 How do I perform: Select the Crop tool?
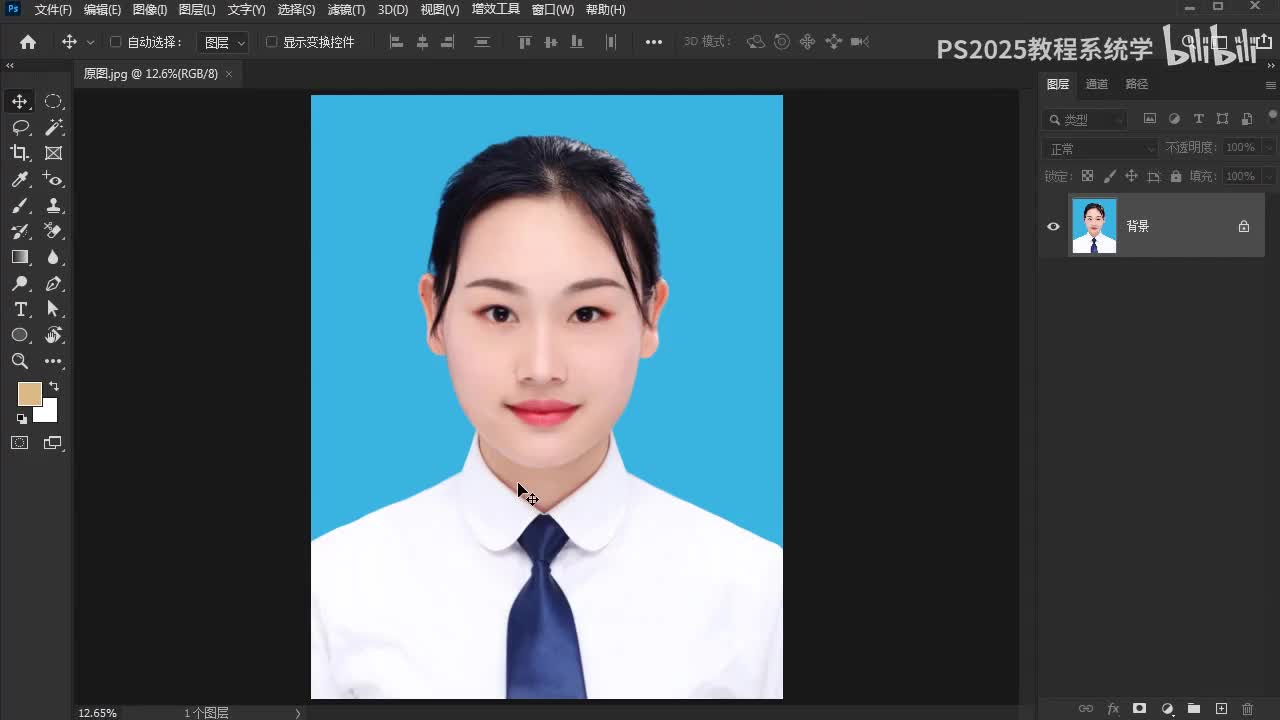coord(20,153)
